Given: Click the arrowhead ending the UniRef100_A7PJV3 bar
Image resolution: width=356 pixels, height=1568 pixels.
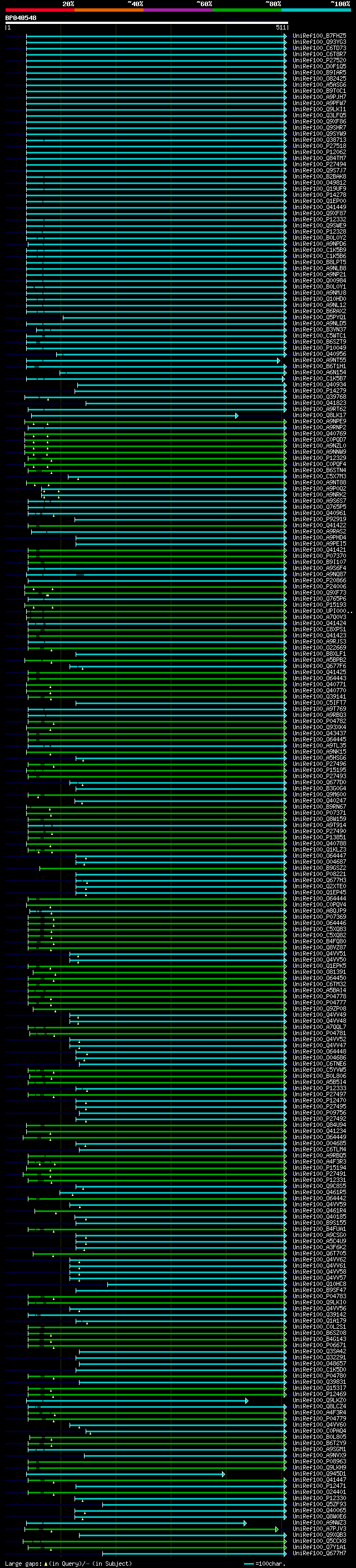Looking at the screenshot, I should [277, 1529].
